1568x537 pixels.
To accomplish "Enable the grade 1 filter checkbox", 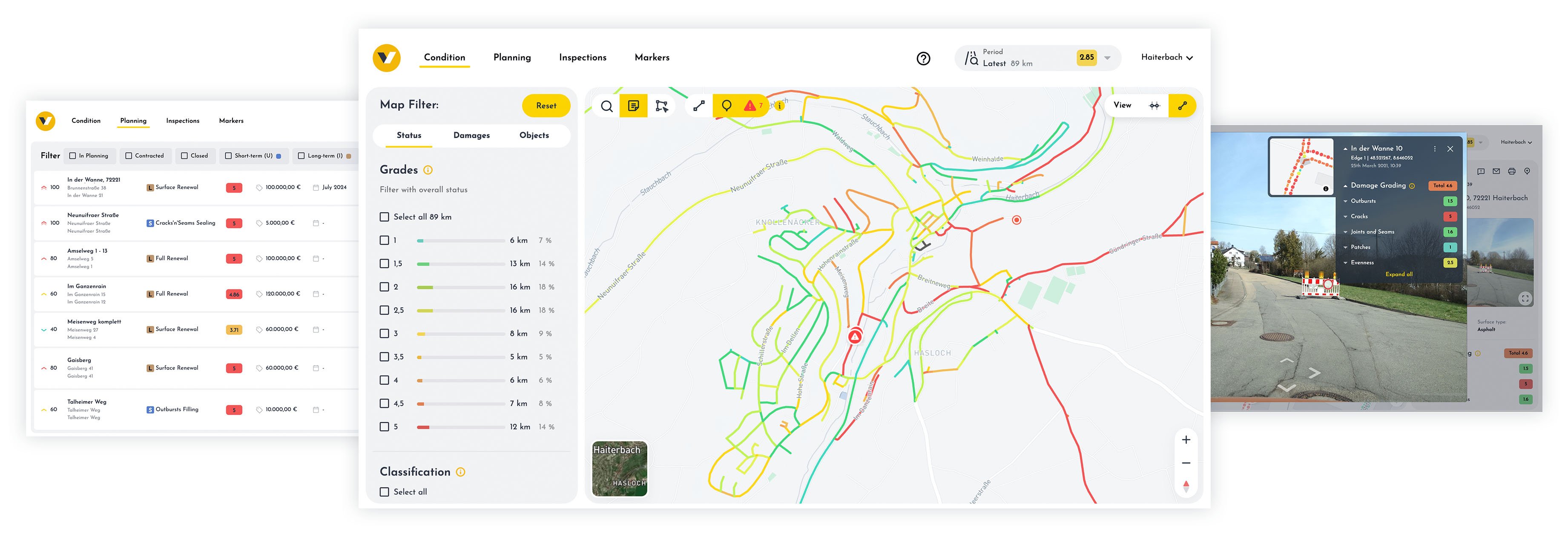I will click(x=384, y=240).
